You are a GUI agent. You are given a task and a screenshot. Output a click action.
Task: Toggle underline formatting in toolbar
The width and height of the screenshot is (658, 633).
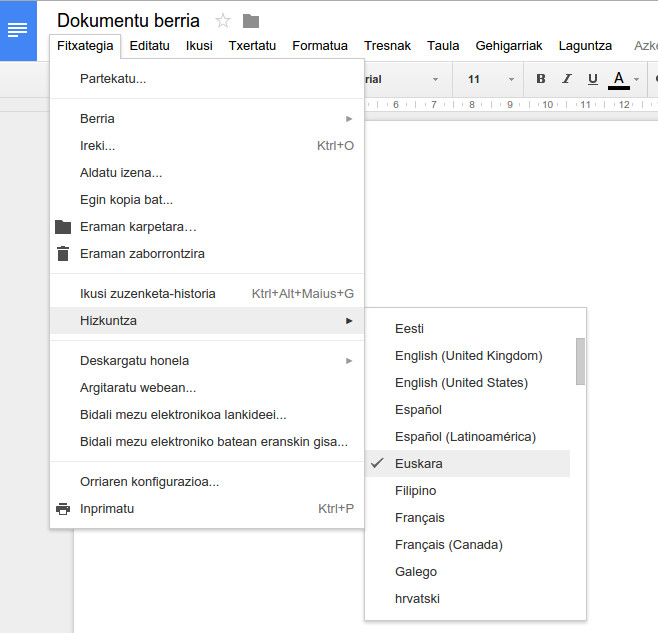click(593, 79)
